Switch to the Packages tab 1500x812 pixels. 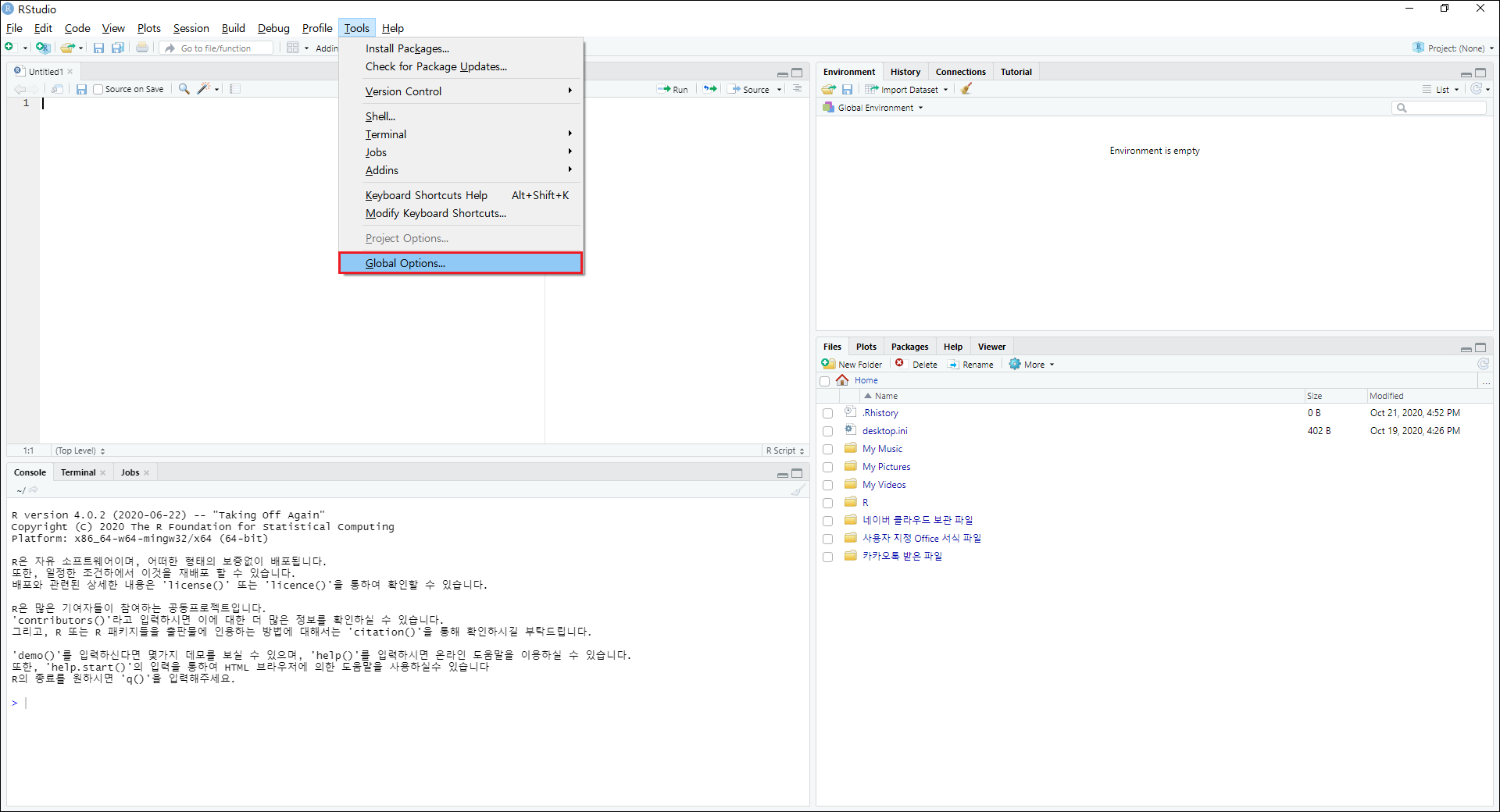point(909,347)
